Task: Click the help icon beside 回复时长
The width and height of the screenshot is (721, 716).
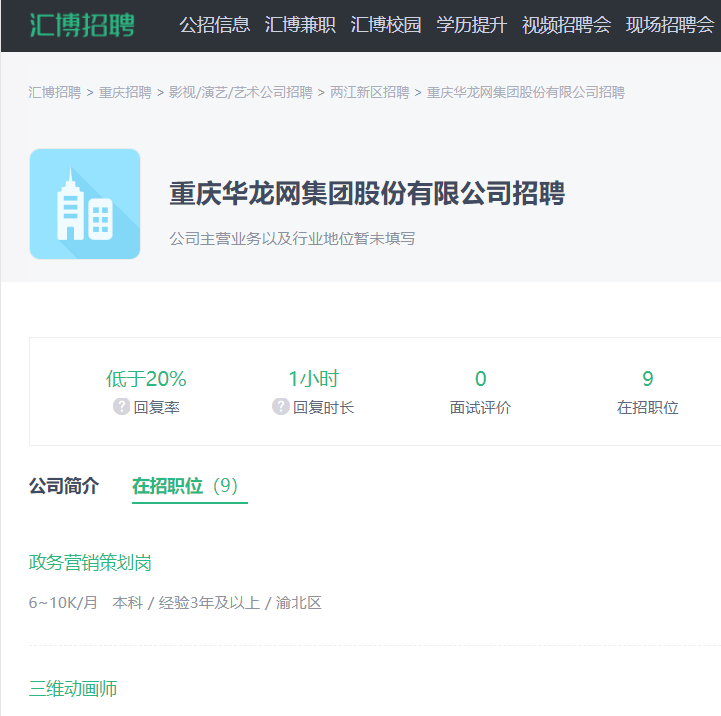Action: [x=280, y=407]
